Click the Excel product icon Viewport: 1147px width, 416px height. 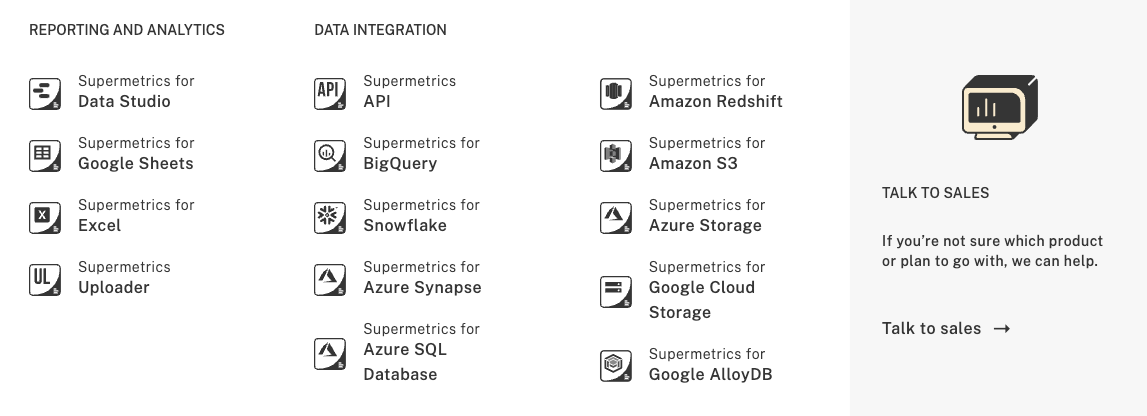[45, 217]
